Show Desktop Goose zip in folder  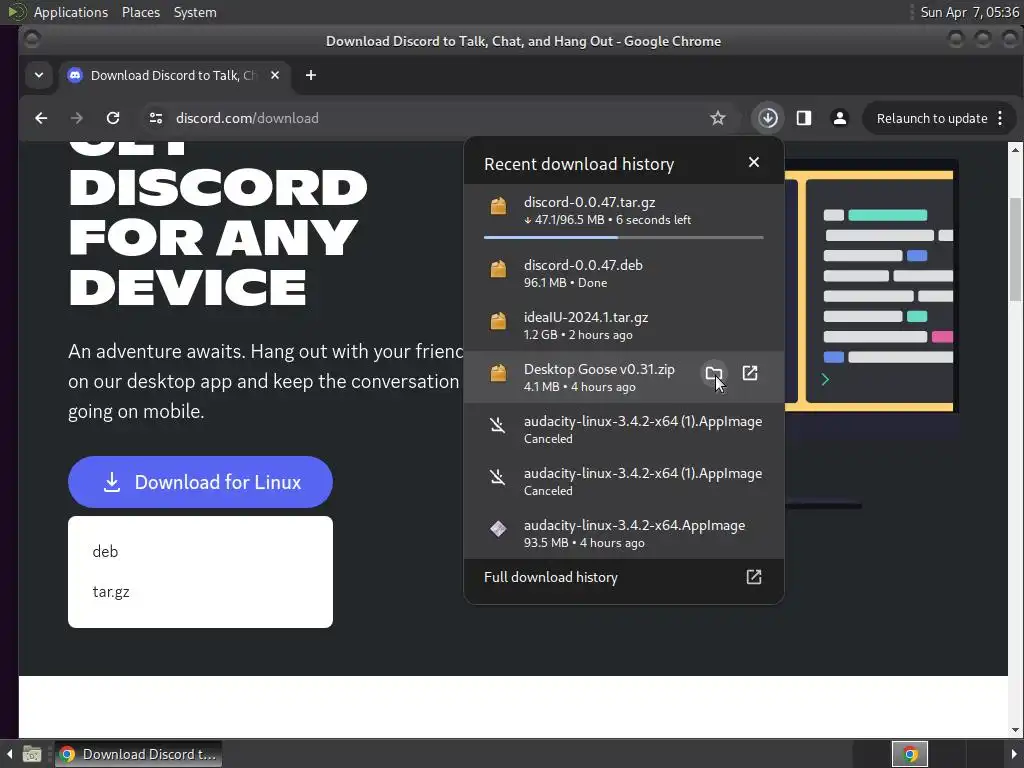click(x=714, y=373)
